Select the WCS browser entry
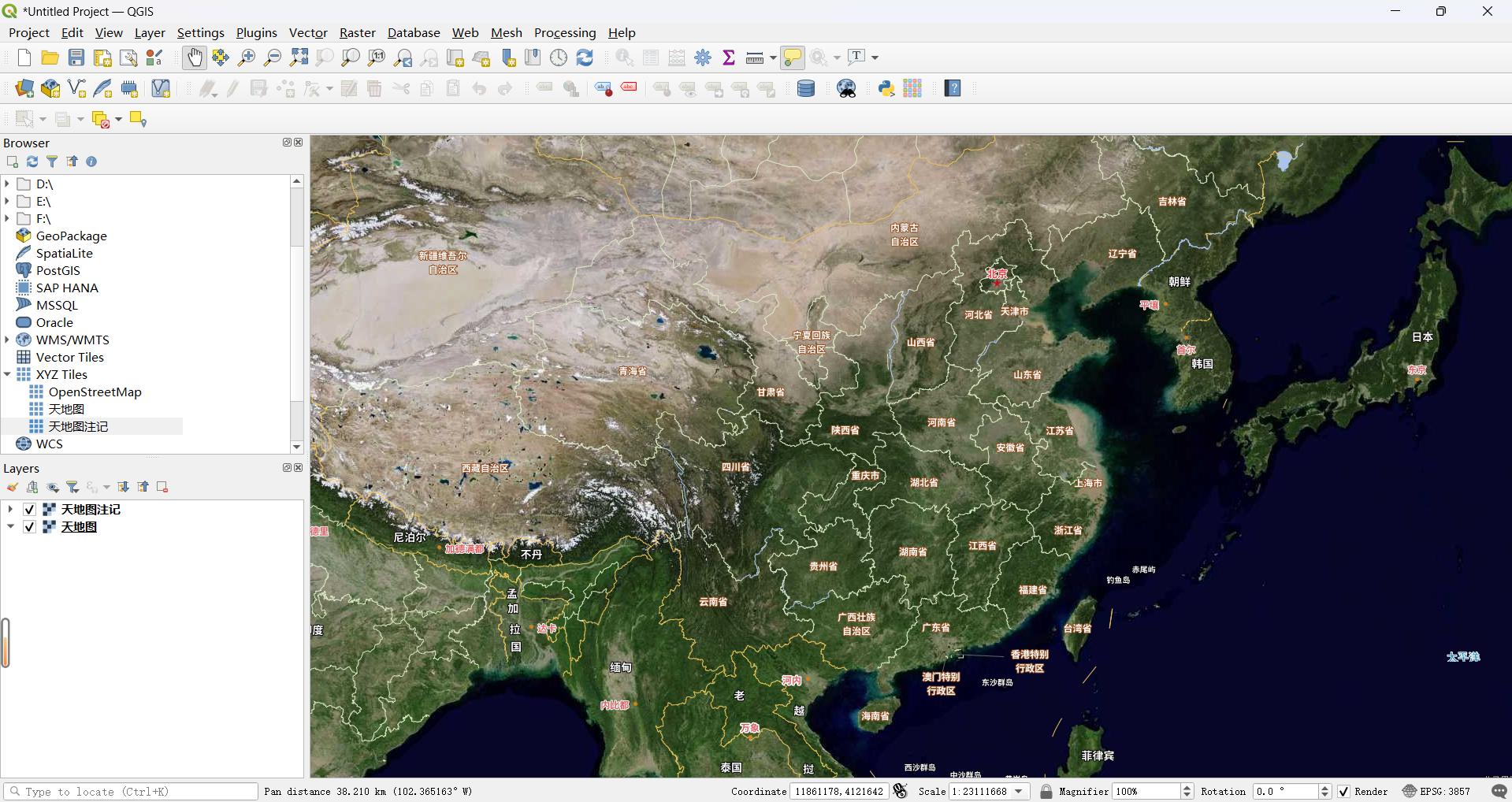This screenshot has height=802, width=1512. tap(49, 444)
